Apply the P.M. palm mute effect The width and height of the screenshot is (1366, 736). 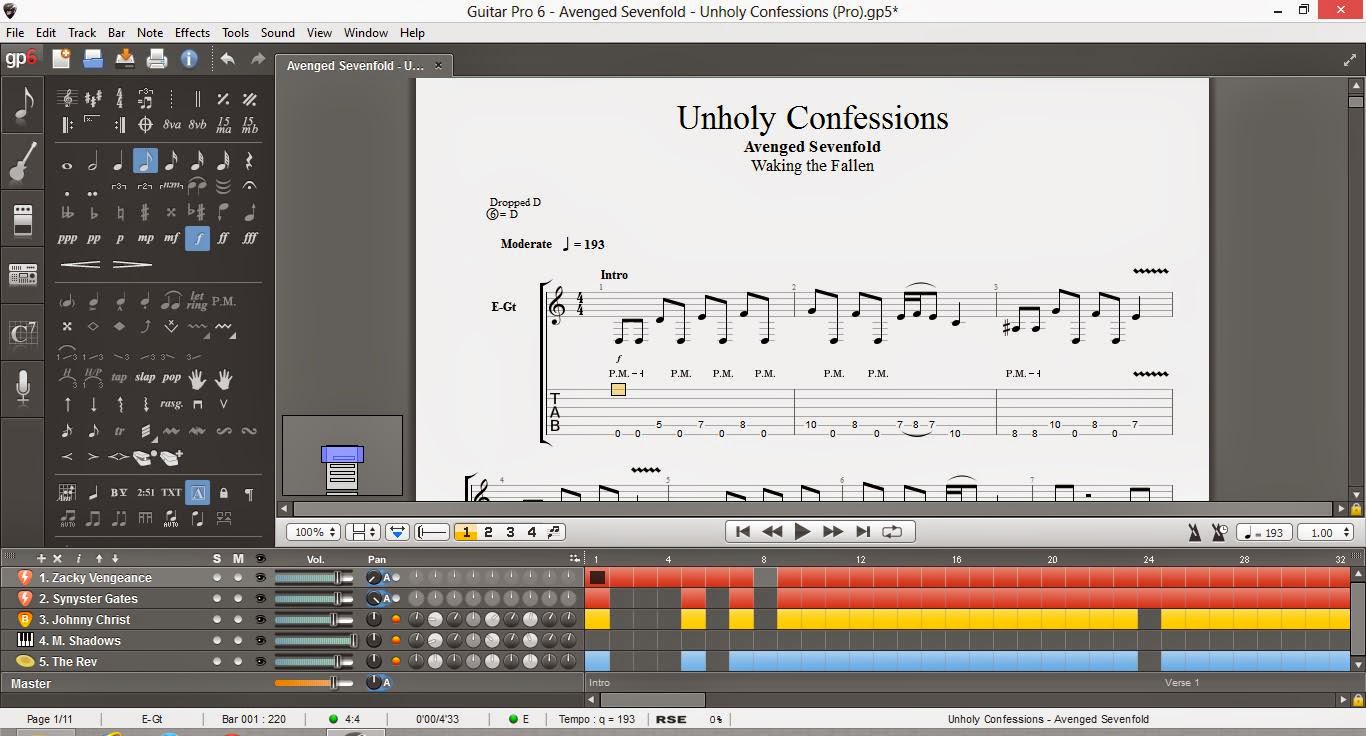tap(223, 300)
